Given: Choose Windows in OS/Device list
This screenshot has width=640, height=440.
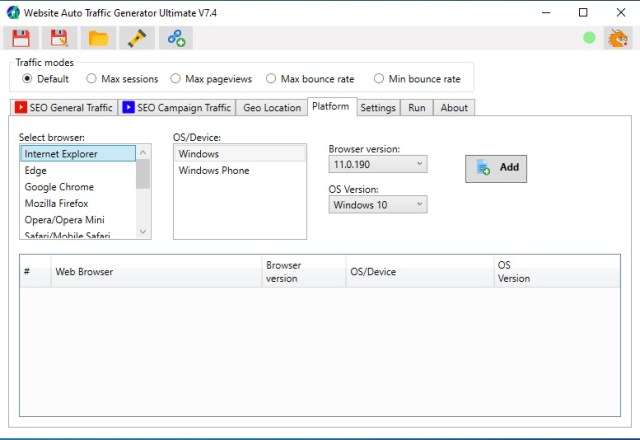Looking at the screenshot, I should (240, 154).
